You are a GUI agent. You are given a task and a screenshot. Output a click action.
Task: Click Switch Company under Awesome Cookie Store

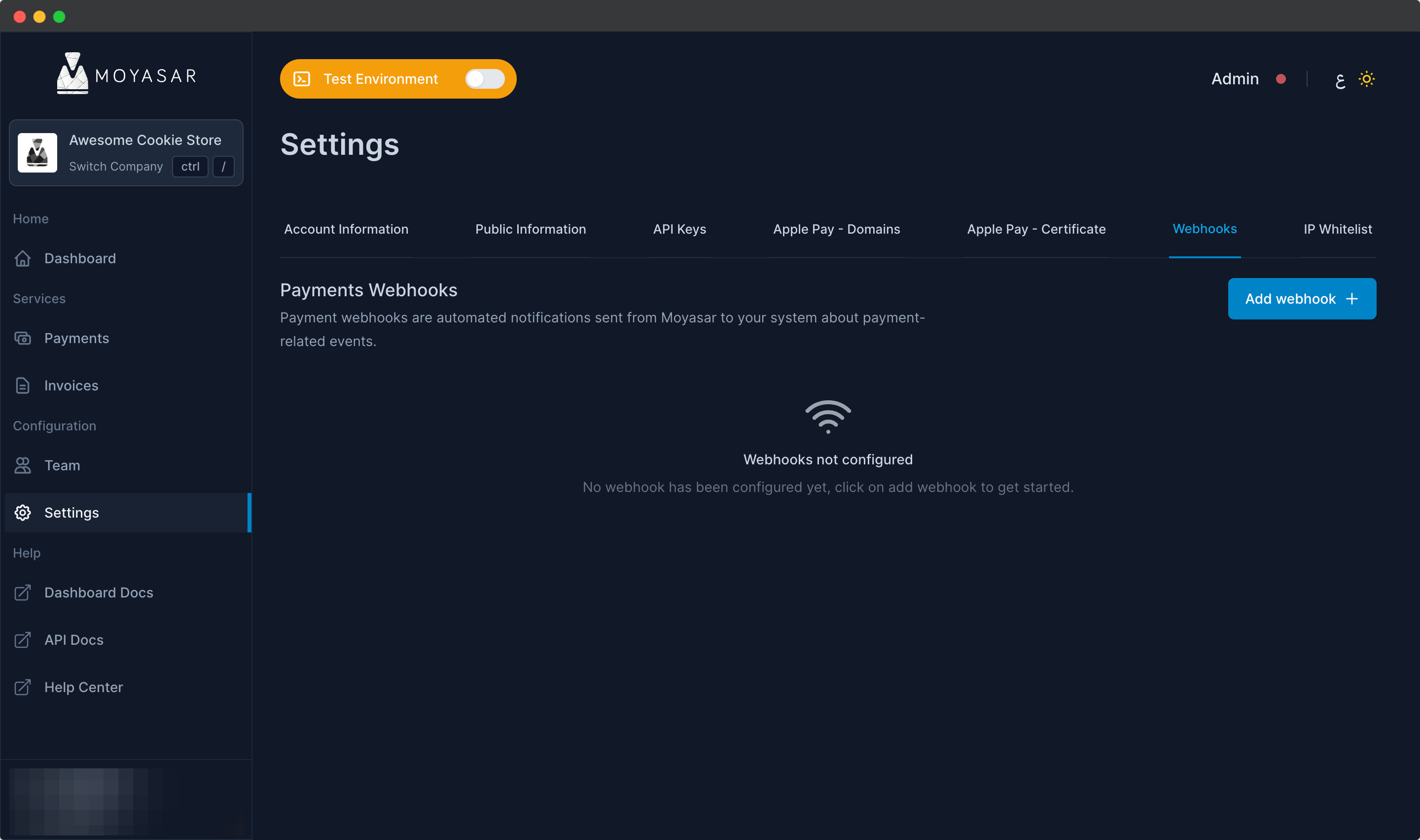tap(116, 167)
